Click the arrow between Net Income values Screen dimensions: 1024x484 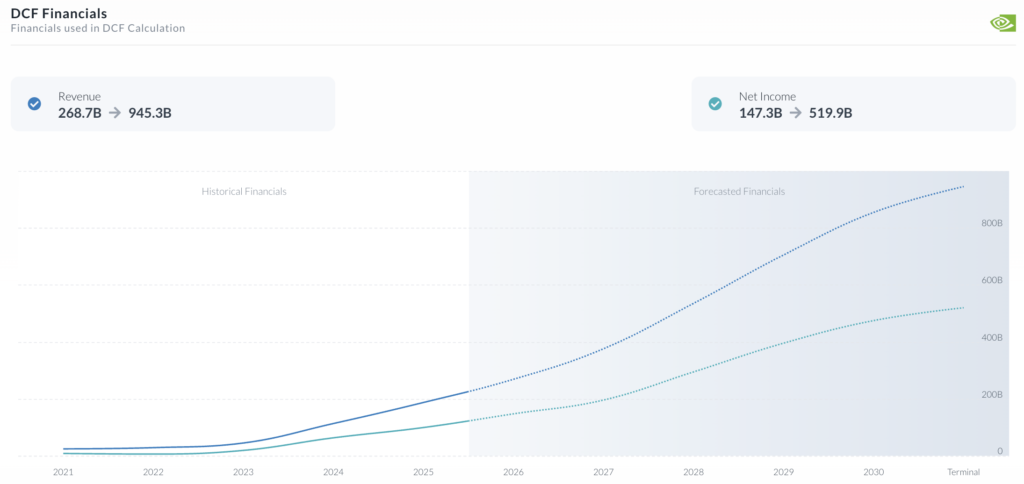click(x=796, y=113)
